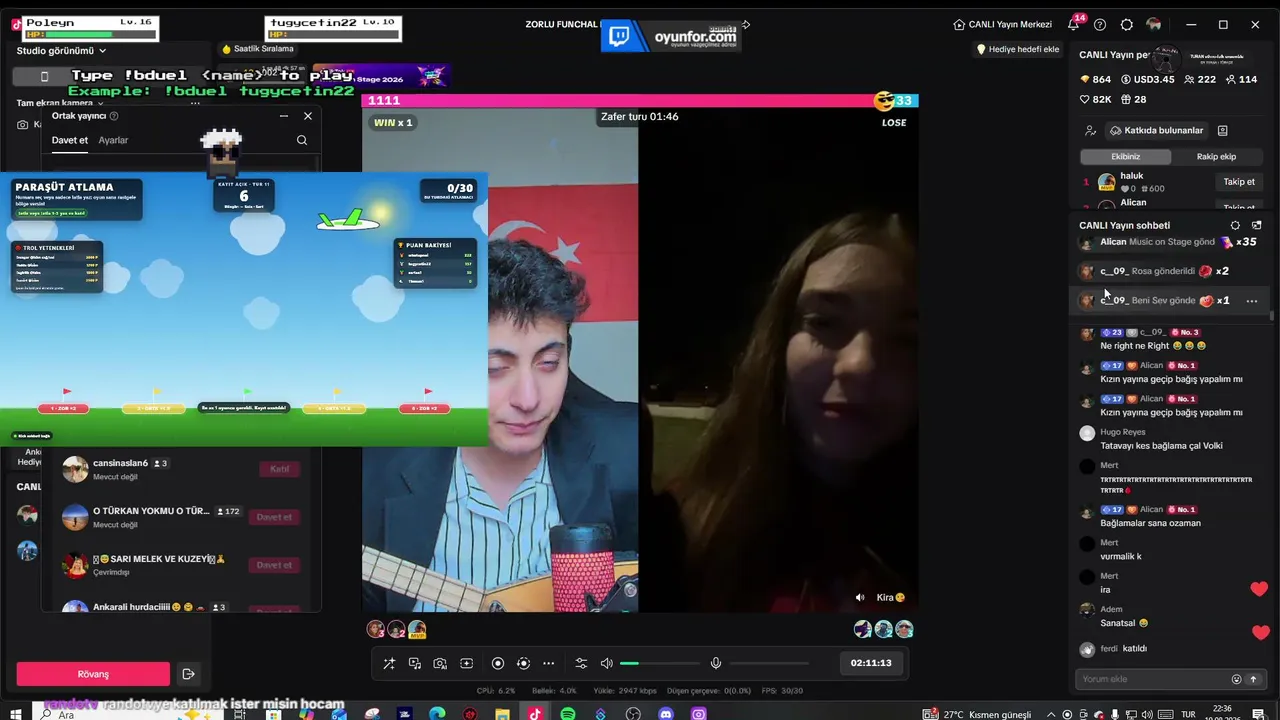This screenshot has height=720, width=1280.
Task: Open the help question mark icon
Action: point(1100,25)
